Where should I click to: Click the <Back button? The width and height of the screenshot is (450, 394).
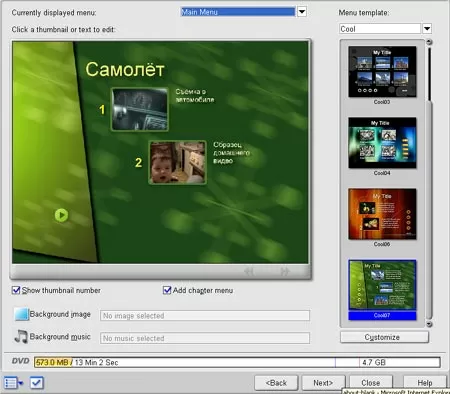pos(276,383)
